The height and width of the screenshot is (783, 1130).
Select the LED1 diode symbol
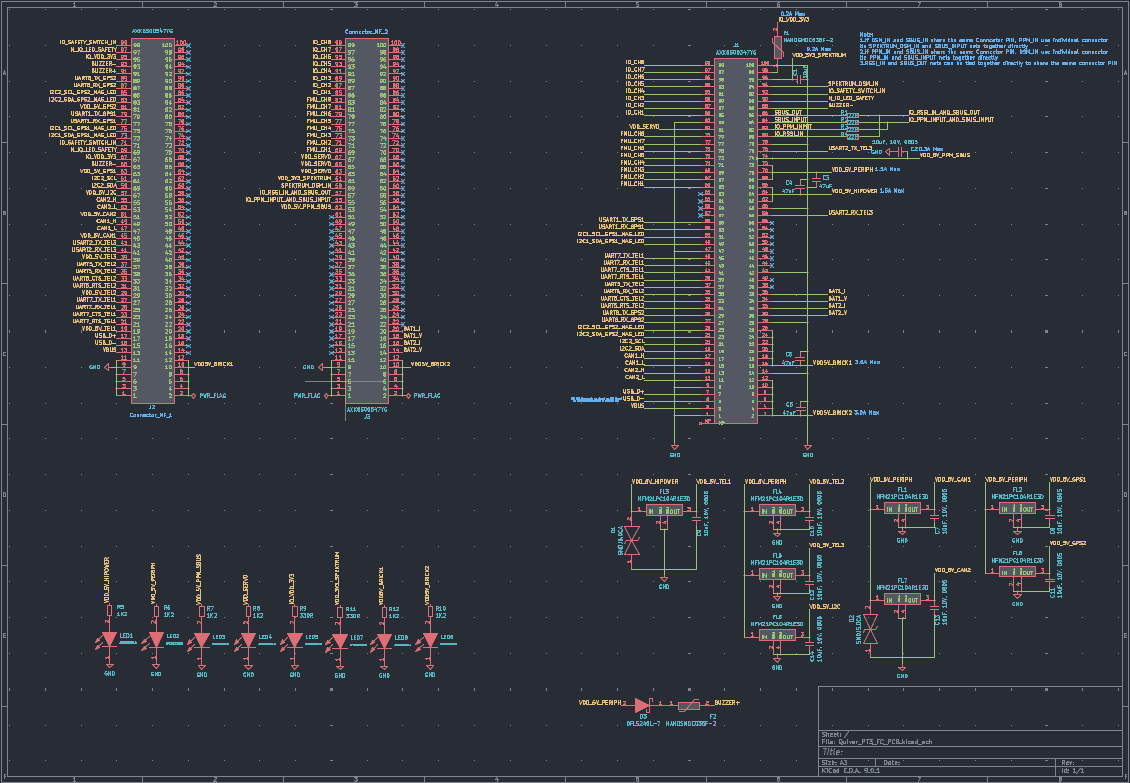pyautogui.click(x=110, y=640)
